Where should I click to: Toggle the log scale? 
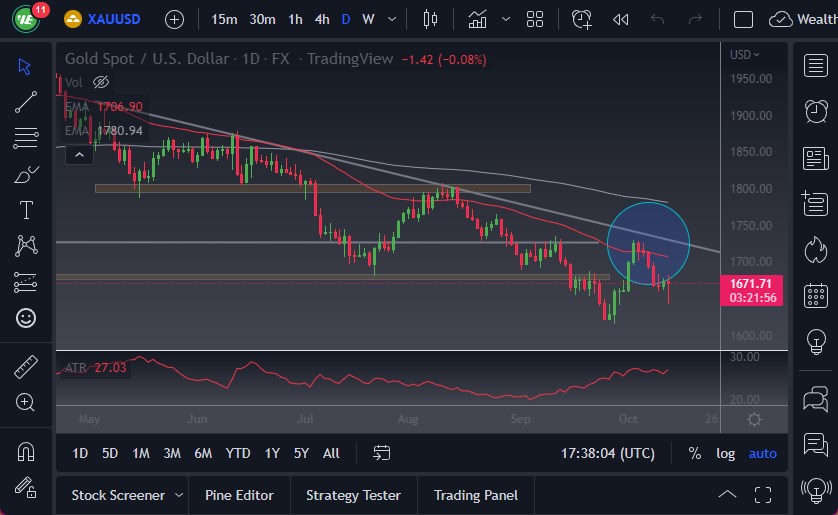pyautogui.click(x=726, y=453)
